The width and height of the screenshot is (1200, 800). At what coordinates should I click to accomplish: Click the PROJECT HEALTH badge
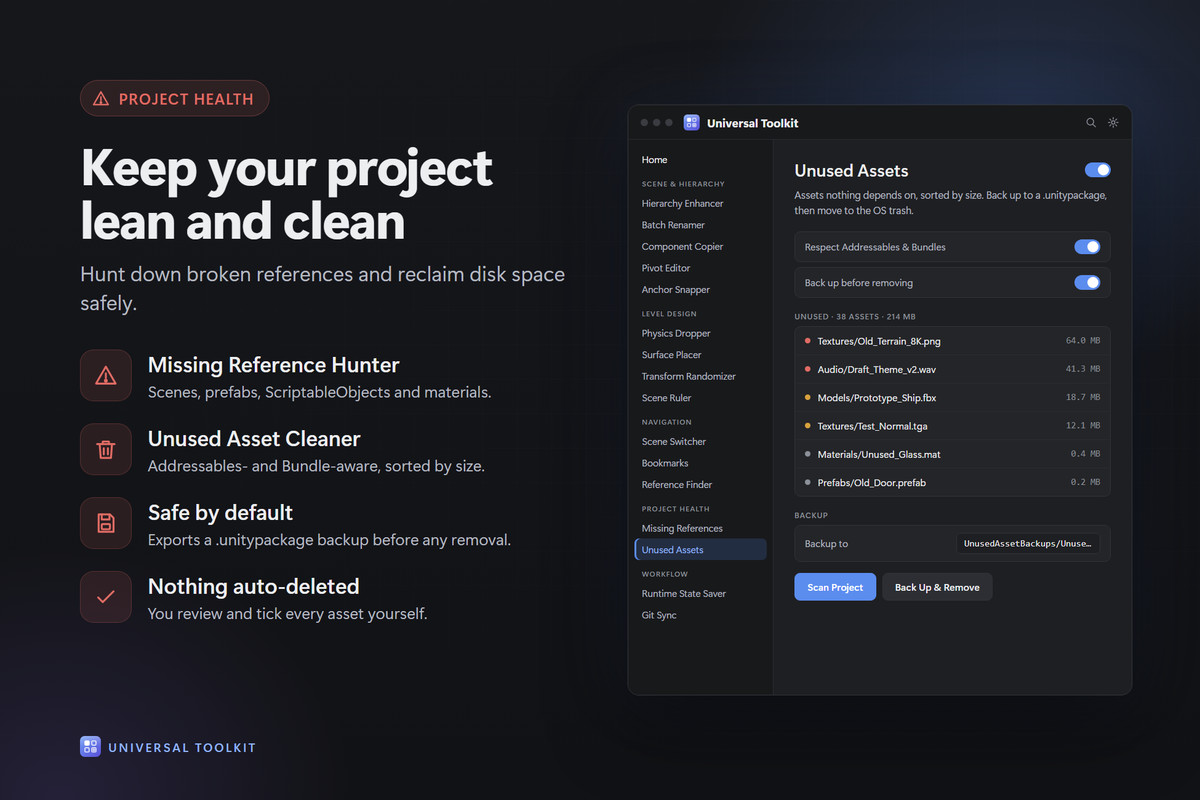[175, 99]
